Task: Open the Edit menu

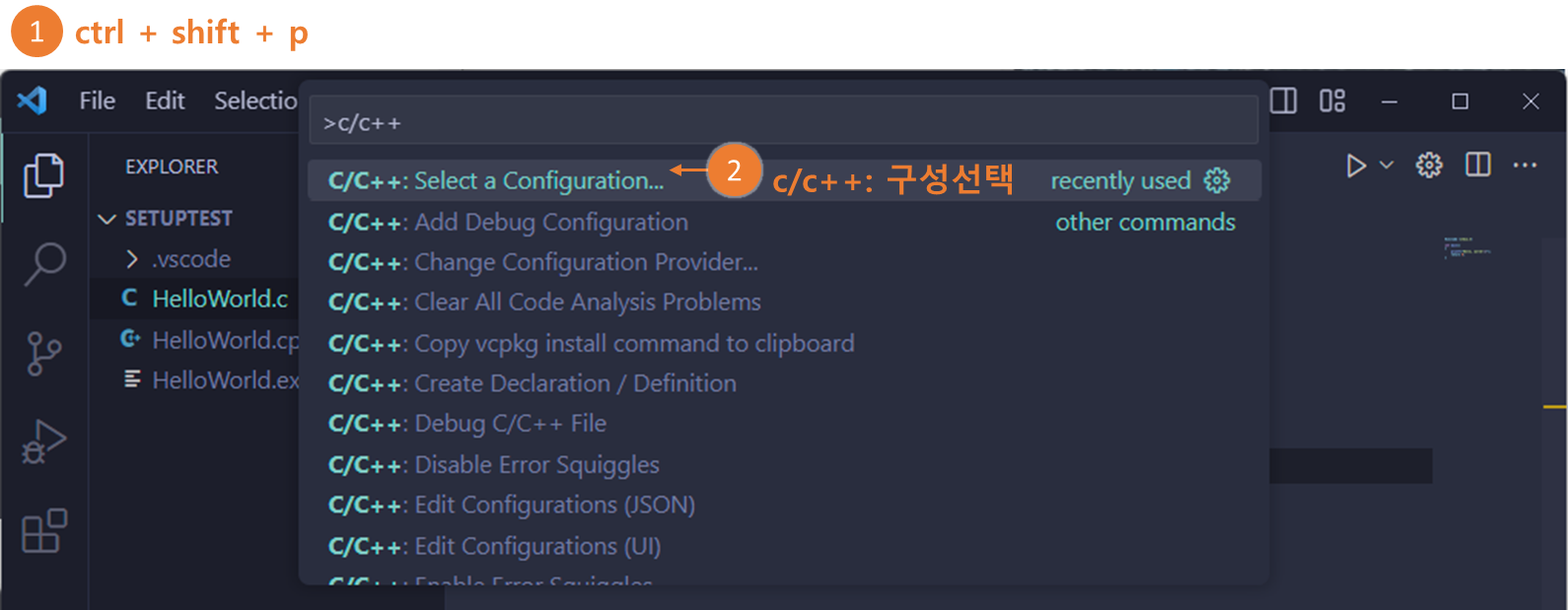Action: [165, 101]
